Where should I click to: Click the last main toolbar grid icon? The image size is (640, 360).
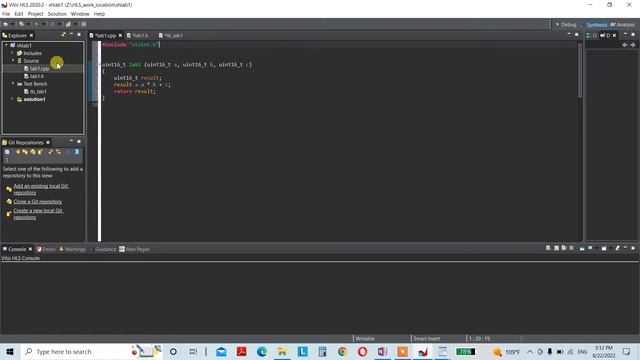[84, 24]
